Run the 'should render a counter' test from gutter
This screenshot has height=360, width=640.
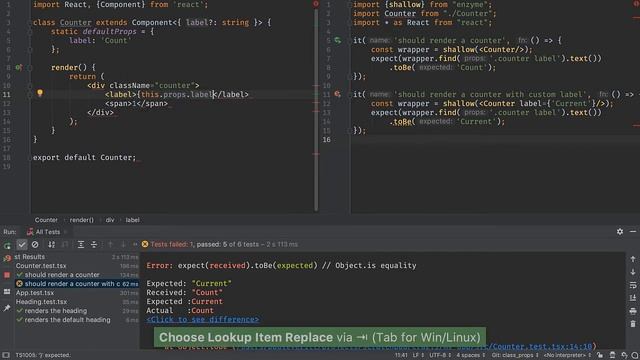point(338,40)
